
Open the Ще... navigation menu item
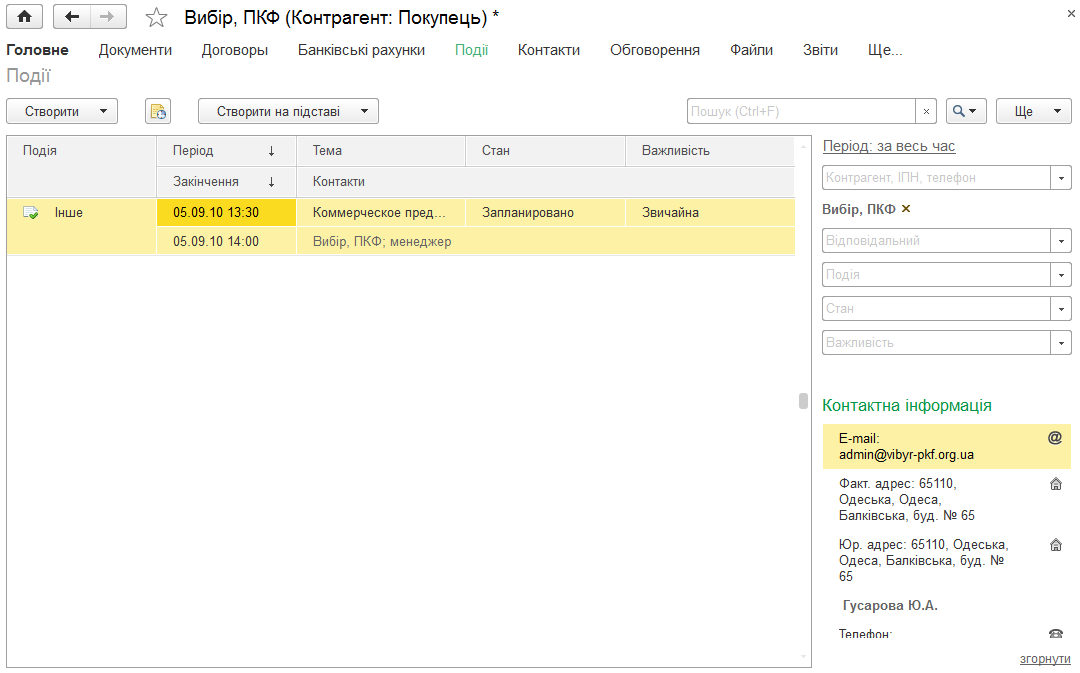[885, 50]
